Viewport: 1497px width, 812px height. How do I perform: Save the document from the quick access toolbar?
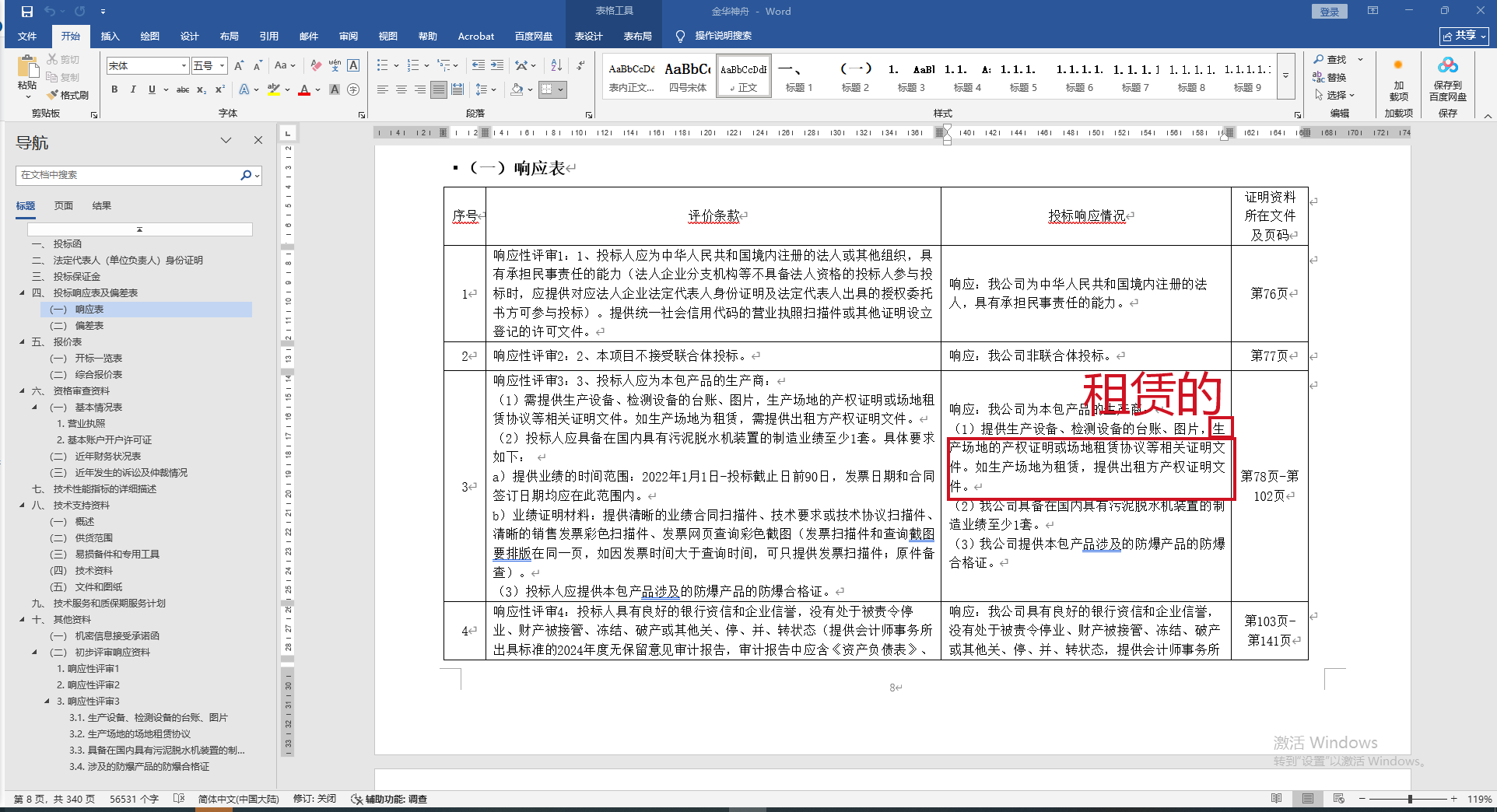(27, 12)
